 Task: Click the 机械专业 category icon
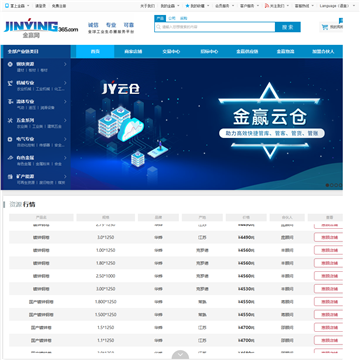coord(10,83)
